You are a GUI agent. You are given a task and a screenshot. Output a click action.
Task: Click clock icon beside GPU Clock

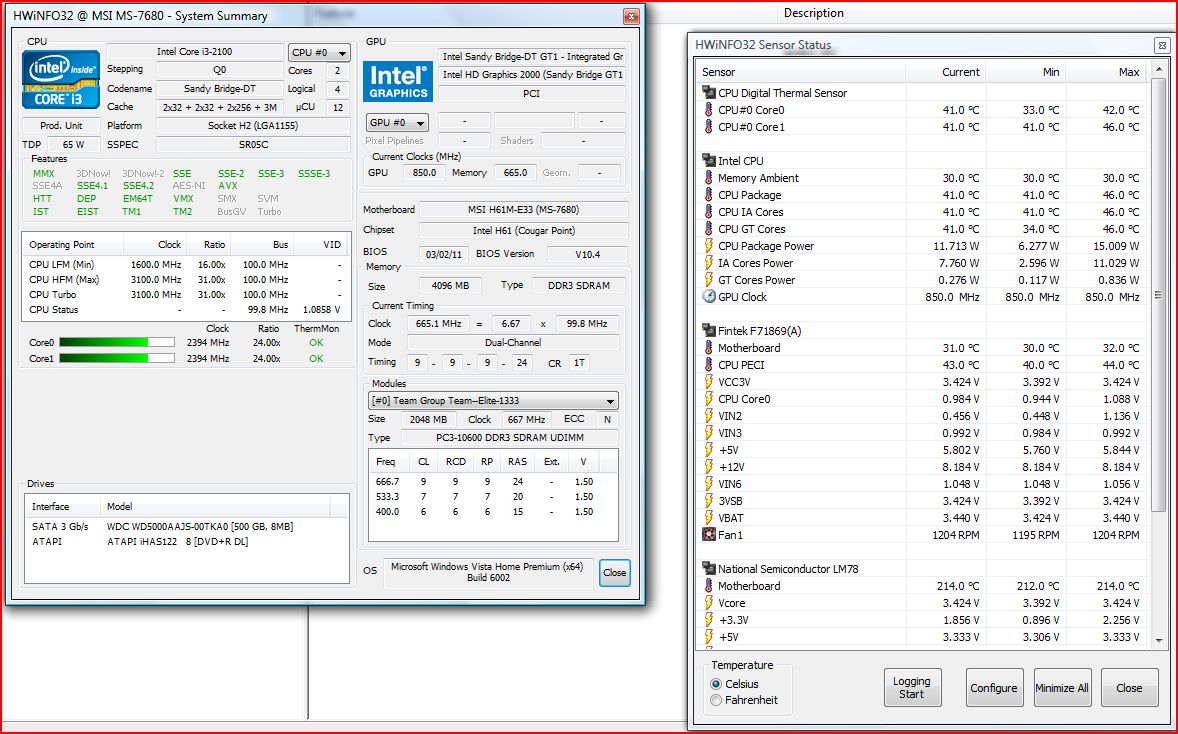pyautogui.click(x=708, y=297)
